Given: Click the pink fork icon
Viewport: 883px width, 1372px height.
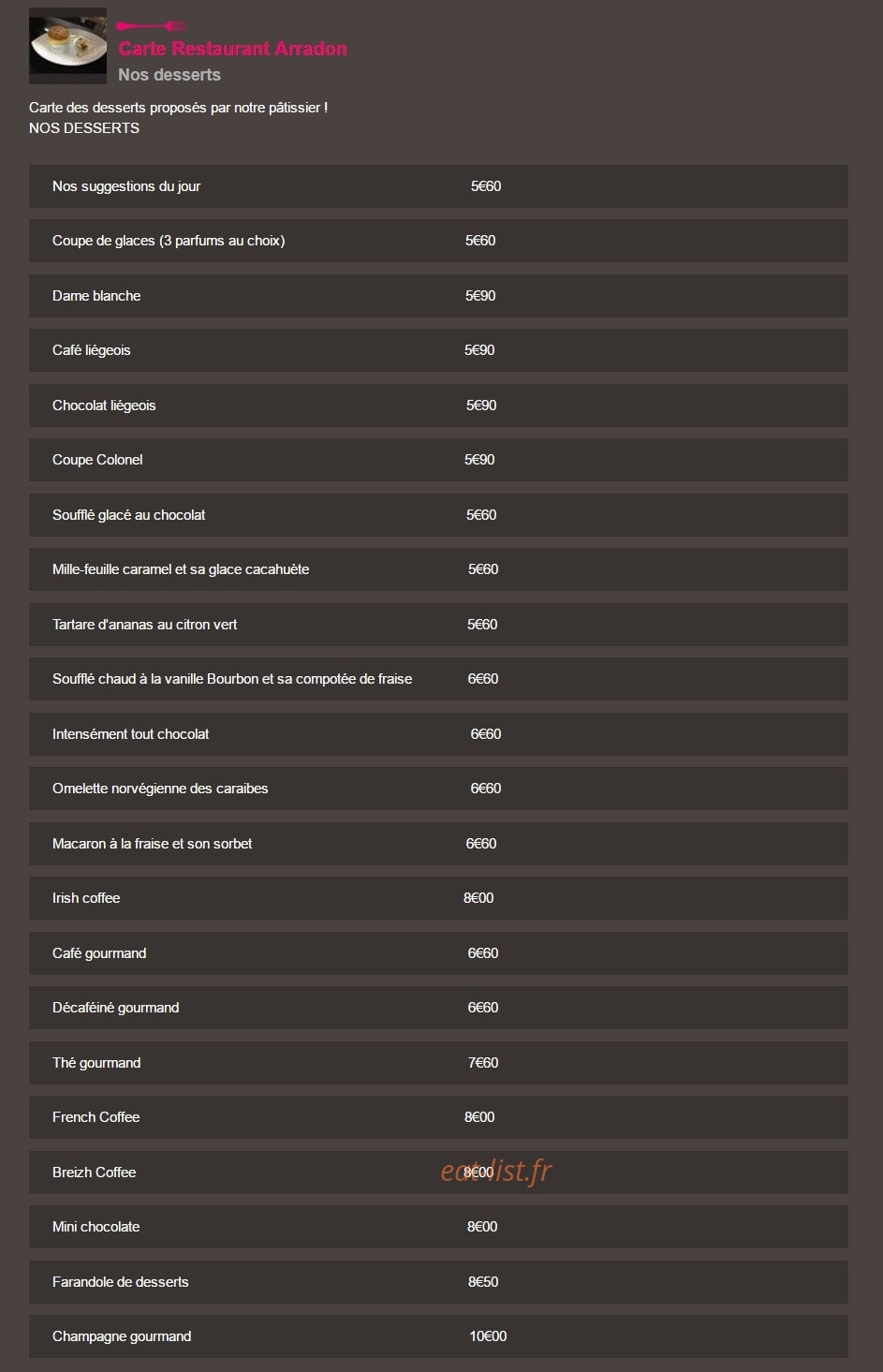Looking at the screenshot, I should [x=151, y=26].
